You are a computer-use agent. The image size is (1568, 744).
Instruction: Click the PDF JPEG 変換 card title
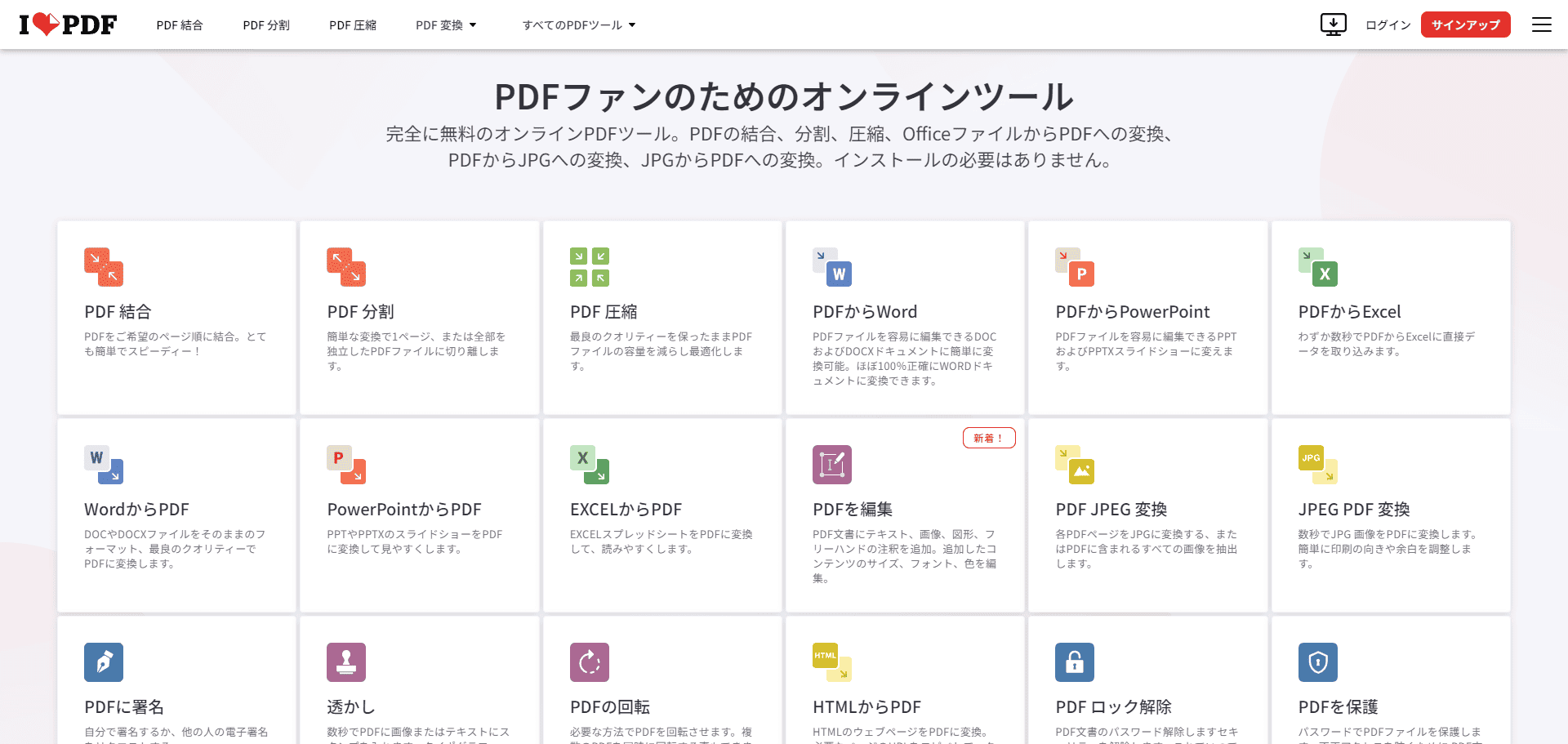tap(1111, 510)
